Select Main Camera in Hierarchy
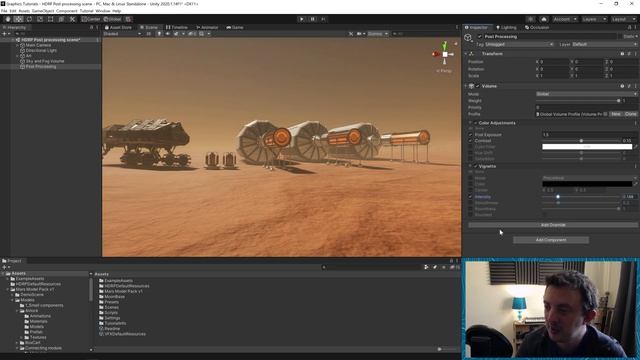The height and width of the screenshot is (360, 640). pyautogui.click(x=38, y=45)
